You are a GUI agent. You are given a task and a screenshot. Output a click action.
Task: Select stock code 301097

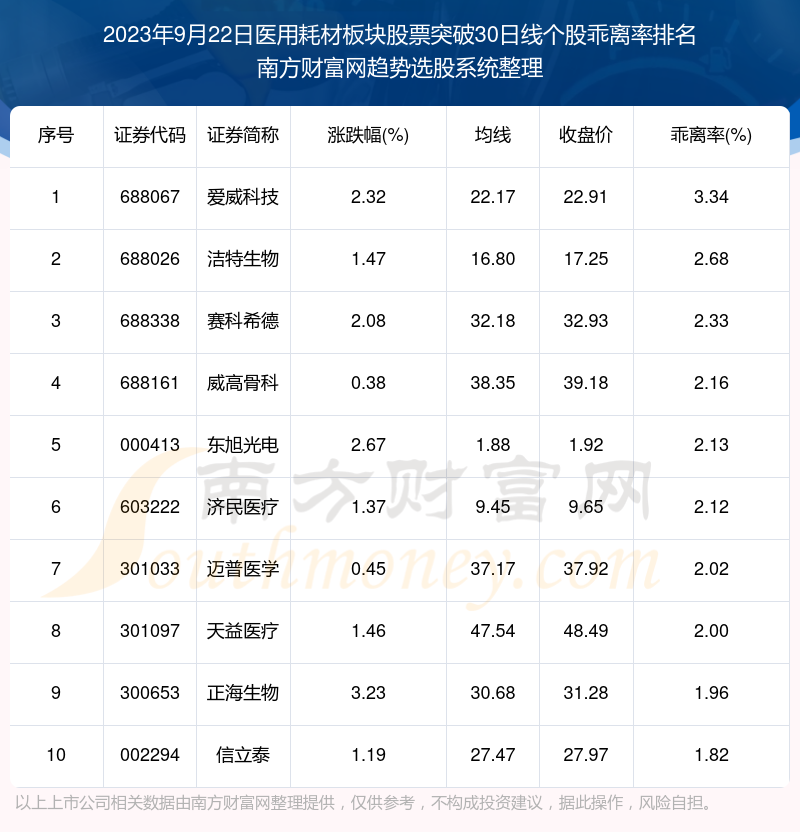pos(150,631)
